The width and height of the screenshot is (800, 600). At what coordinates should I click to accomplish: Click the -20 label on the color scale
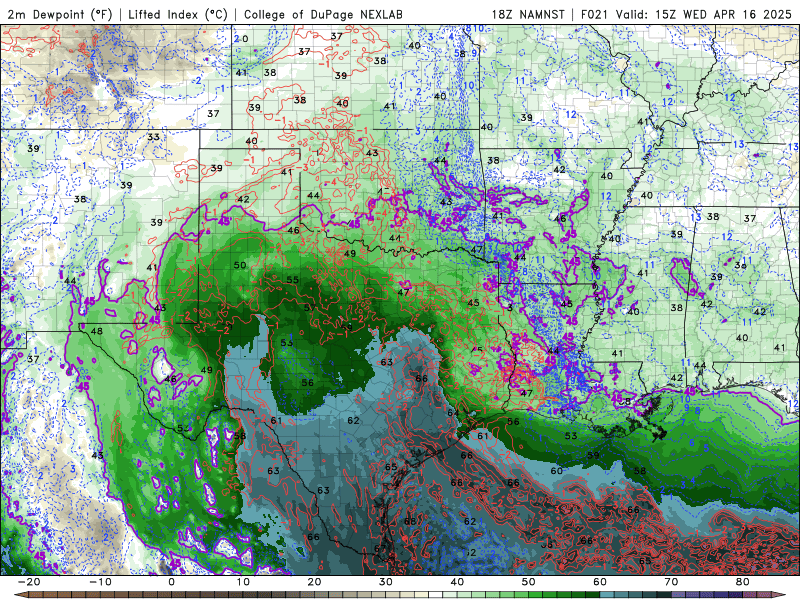tap(29, 582)
